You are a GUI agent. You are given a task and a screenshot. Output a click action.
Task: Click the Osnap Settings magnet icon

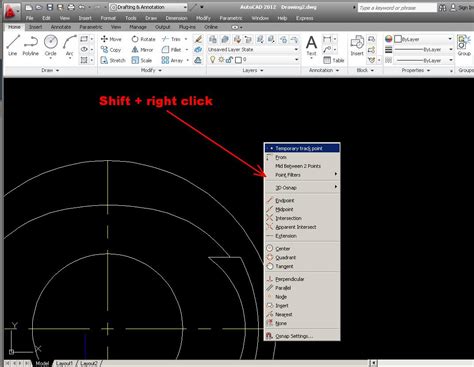point(269,336)
